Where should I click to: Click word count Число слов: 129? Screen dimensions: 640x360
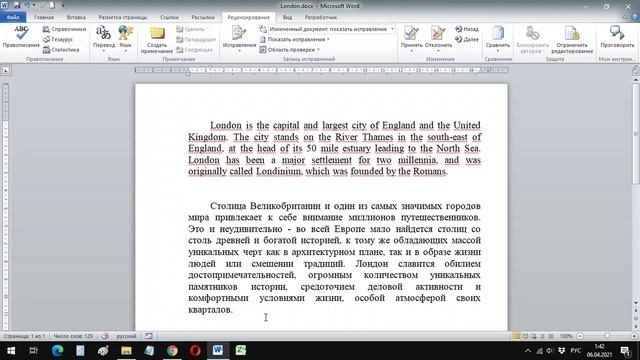click(x=73, y=336)
